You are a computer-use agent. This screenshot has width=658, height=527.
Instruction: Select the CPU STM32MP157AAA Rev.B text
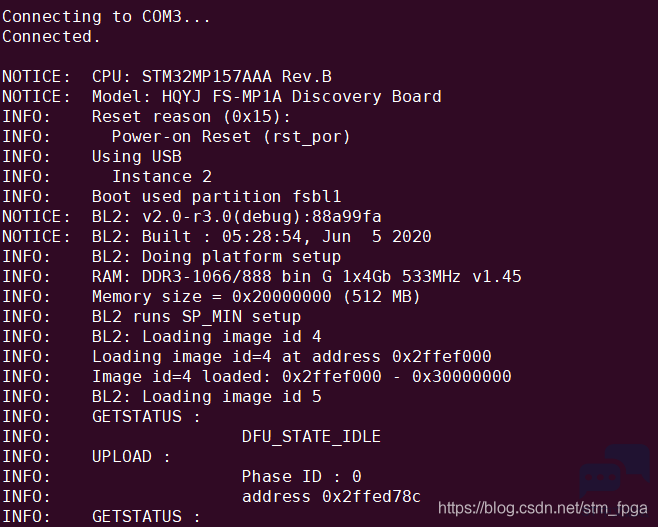[212, 76]
